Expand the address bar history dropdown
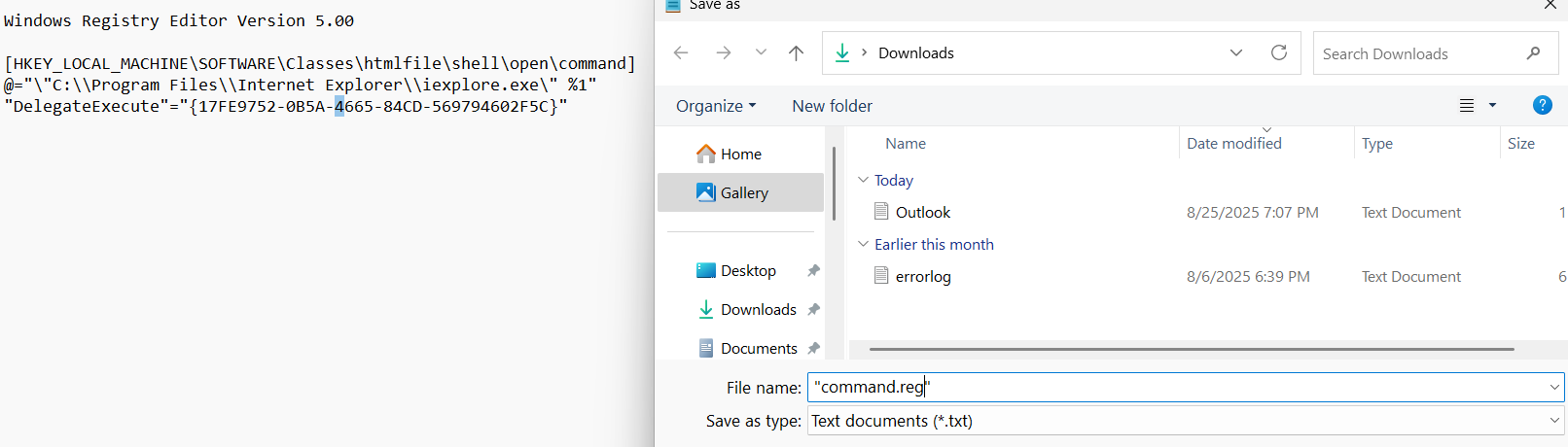This screenshot has height=447, width=1568. [x=1236, y=53]
